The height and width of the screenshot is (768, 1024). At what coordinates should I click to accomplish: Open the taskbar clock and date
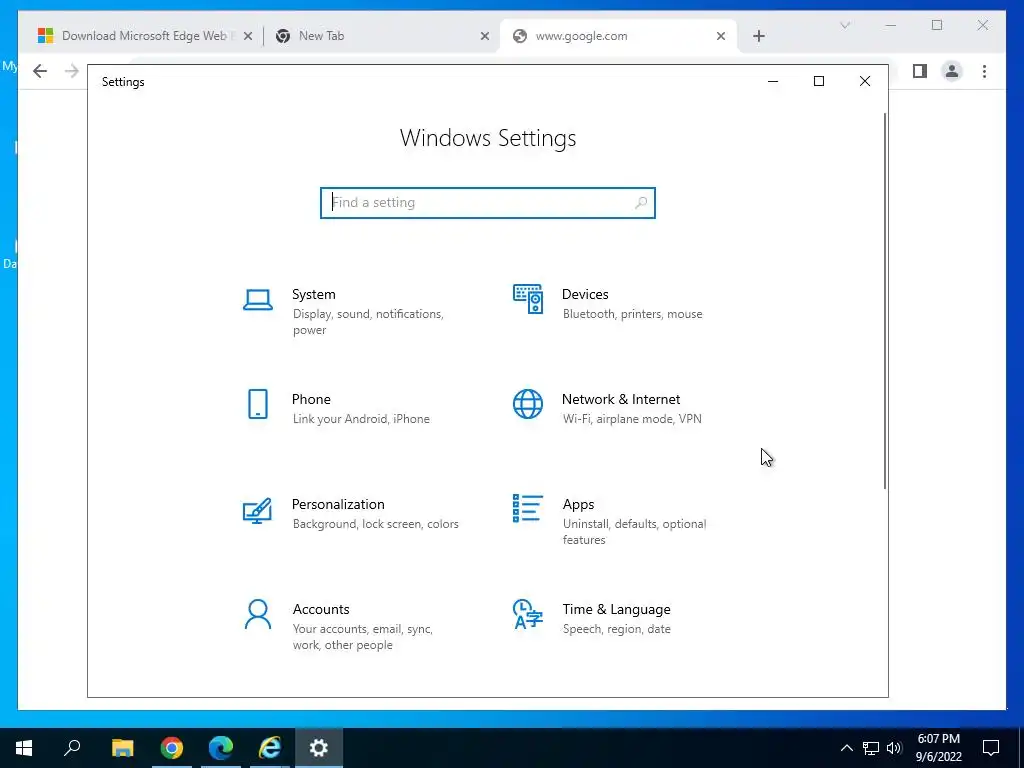click(x=939, y=748)
